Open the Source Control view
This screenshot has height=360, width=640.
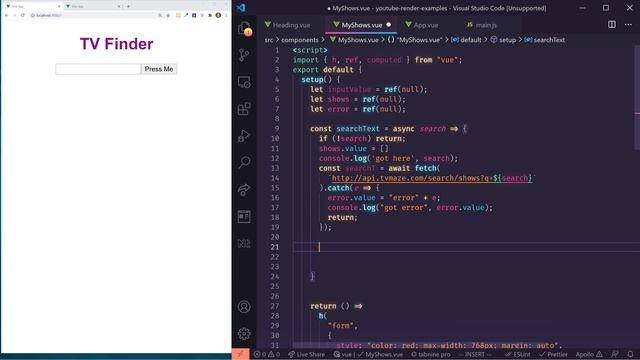tap(244, 55)
